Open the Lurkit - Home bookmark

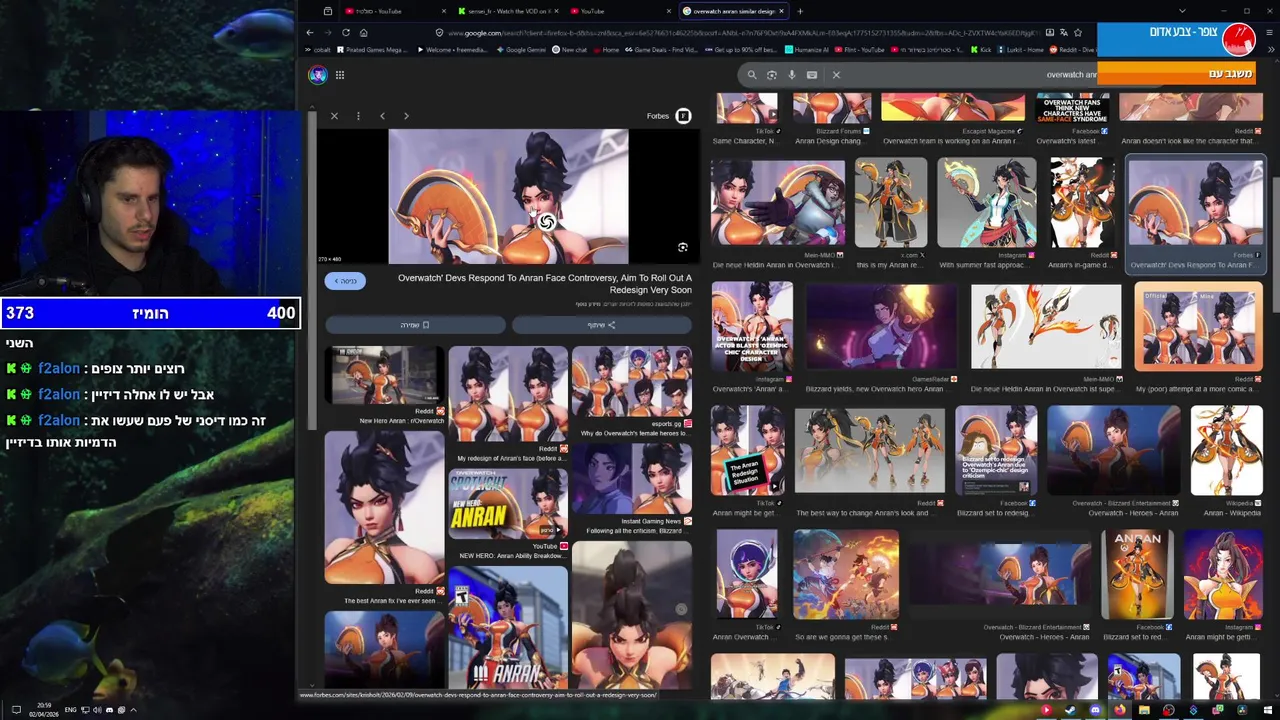(x=1021, y=49)
